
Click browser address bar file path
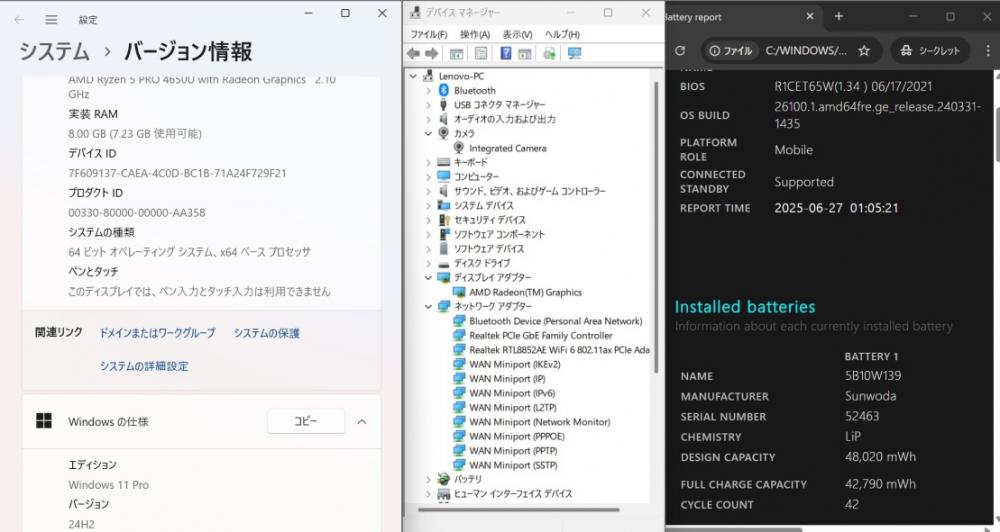[x=806, y=50]
